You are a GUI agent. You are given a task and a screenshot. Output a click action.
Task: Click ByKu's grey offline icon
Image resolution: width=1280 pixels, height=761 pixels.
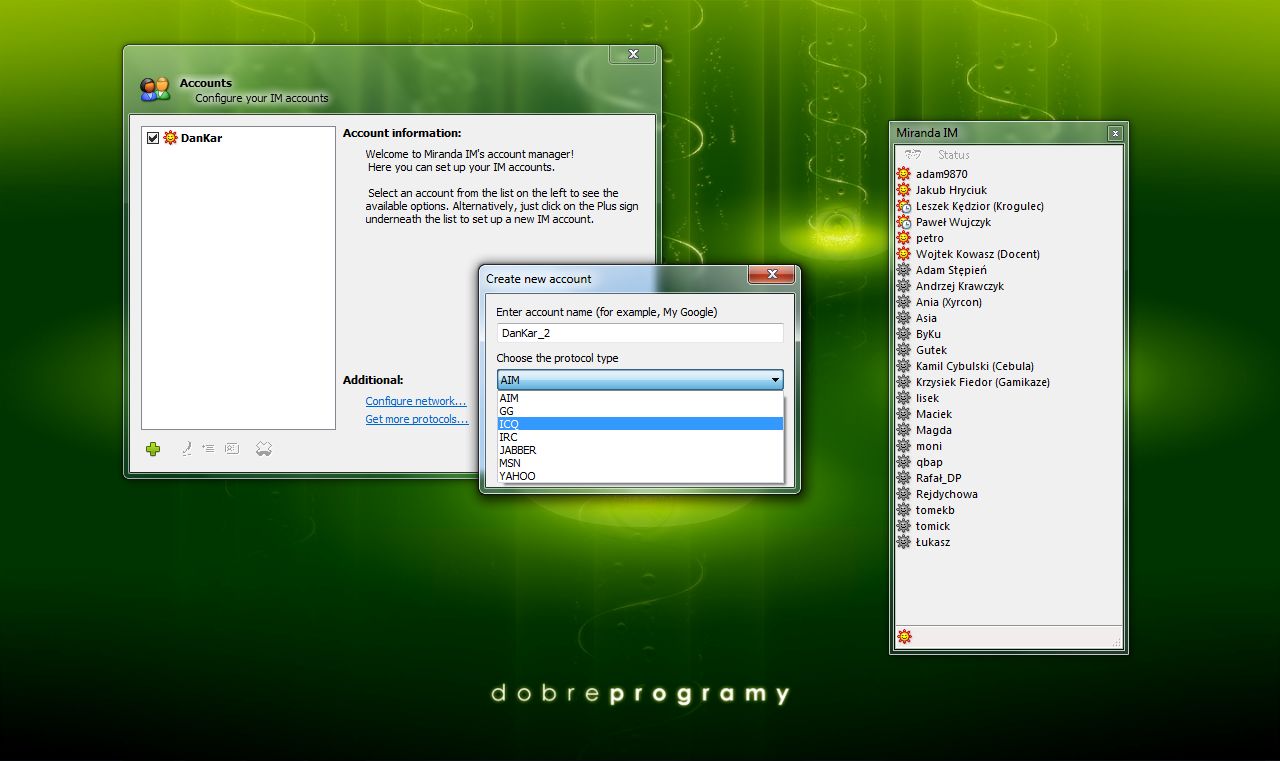pyautogui.click(x=904, y=334)
